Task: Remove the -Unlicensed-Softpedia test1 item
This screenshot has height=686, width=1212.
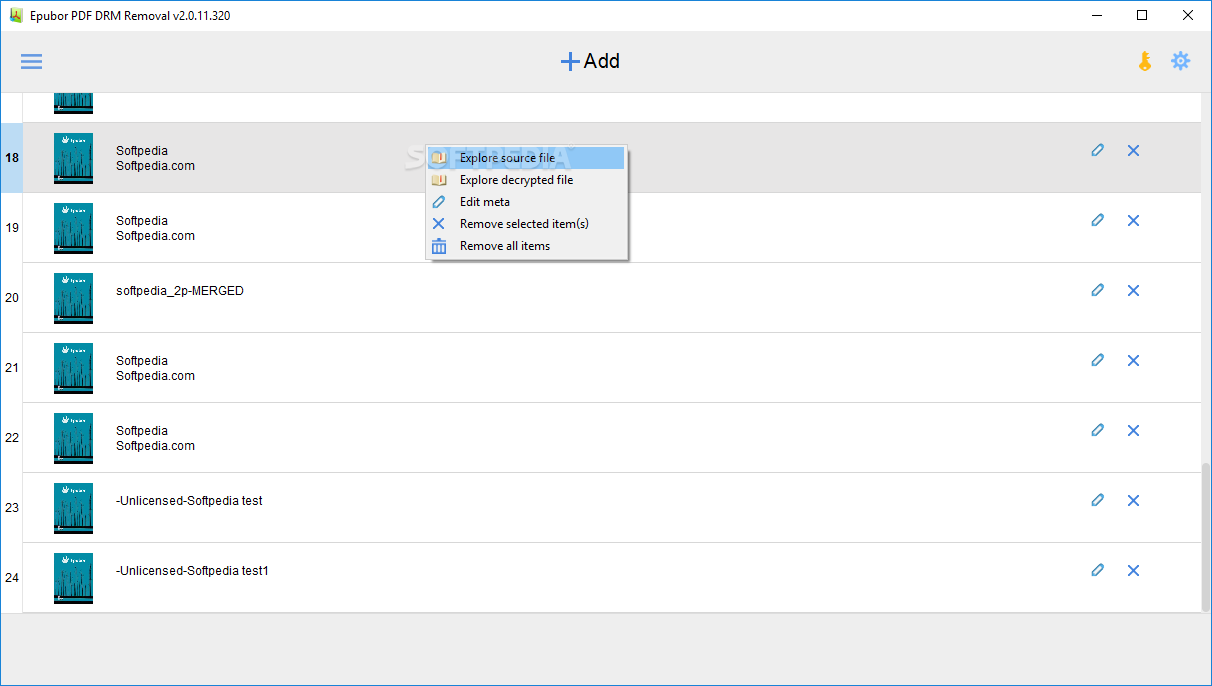Action: (x=1133, y=570)
